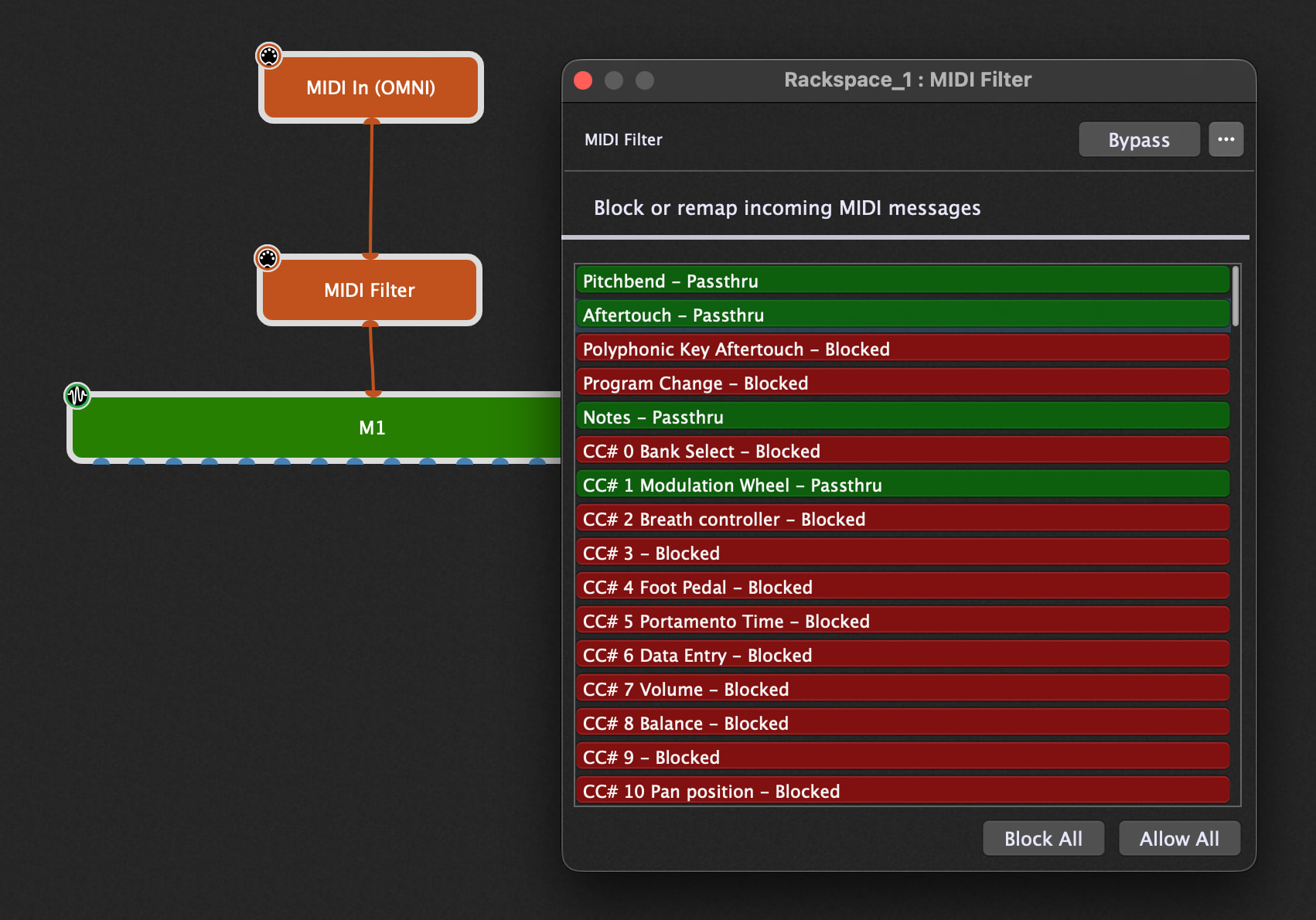This screenshot has width=1316, height=920.
Task: Toggle Pitchbend Passthru filter row
Action: [902, 281]
